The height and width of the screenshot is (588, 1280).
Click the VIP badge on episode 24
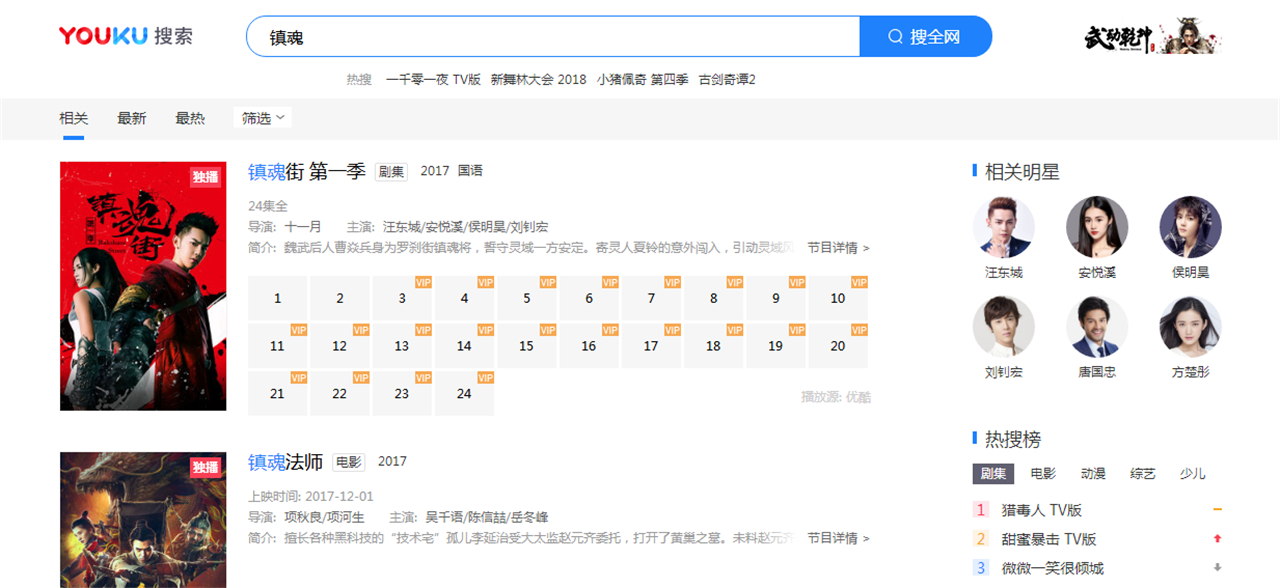485,379
